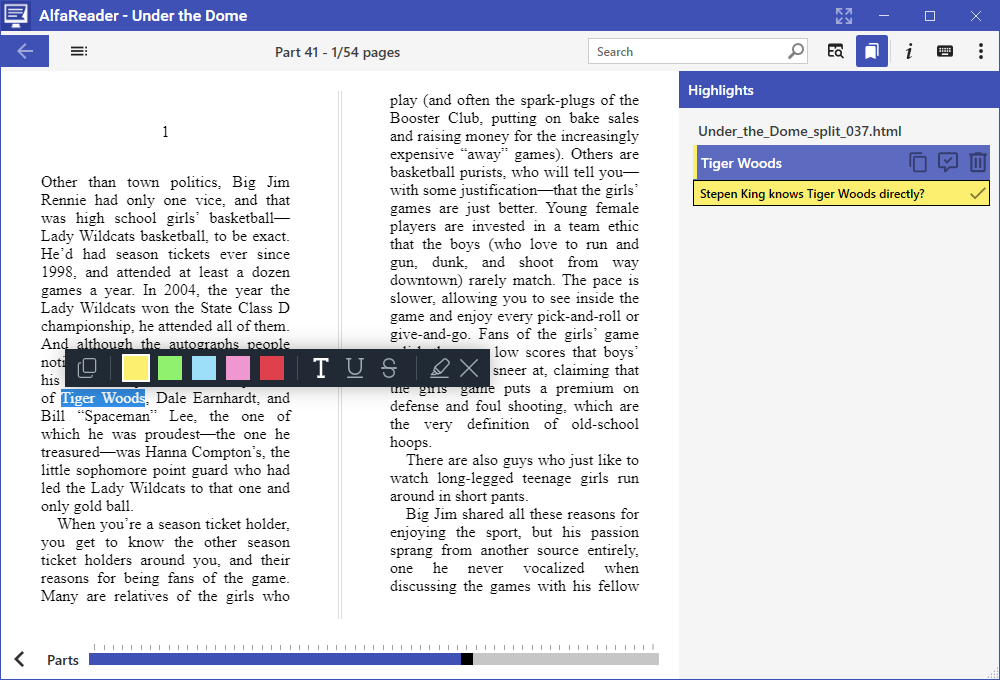Go back with the arrow button
Image resolution: width=1000 pixels, height=680 pixels.
click(24, 51)
